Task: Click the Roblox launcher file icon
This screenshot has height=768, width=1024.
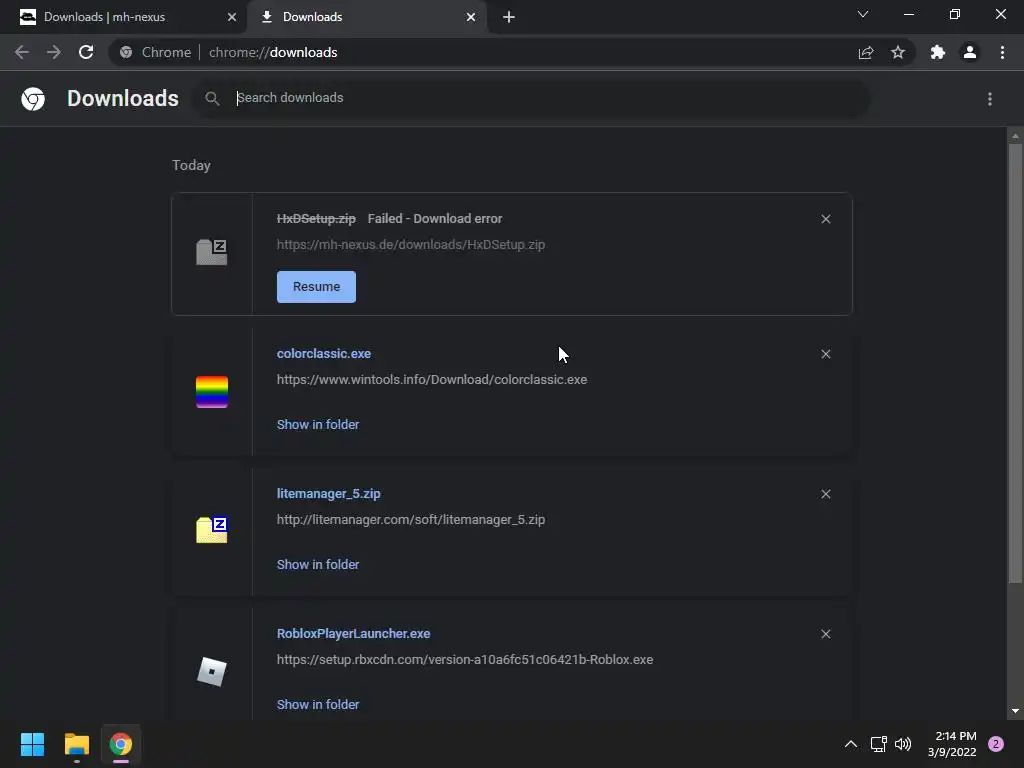Action: 212,672
